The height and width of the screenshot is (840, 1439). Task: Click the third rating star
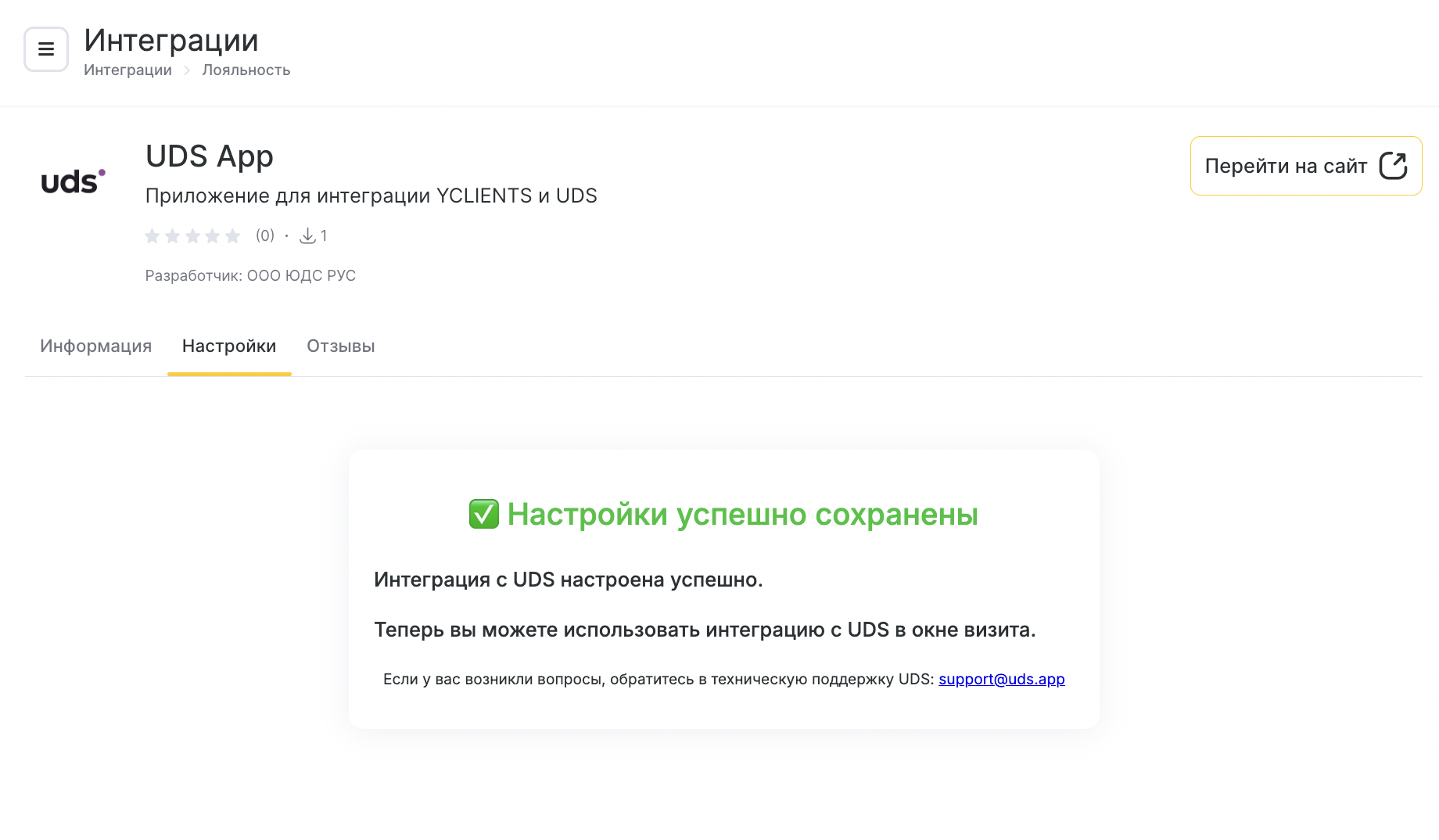(192, 236)
